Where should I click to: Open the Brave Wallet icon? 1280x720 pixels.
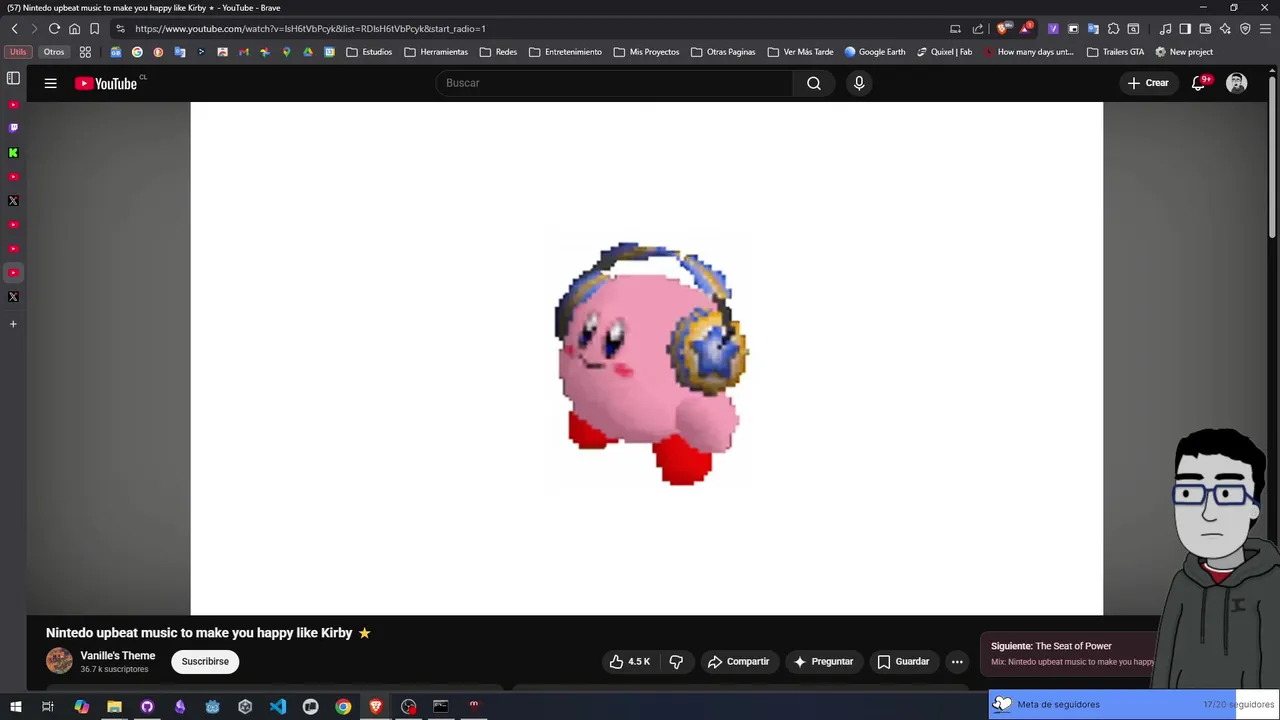(x=1205, y=29)
